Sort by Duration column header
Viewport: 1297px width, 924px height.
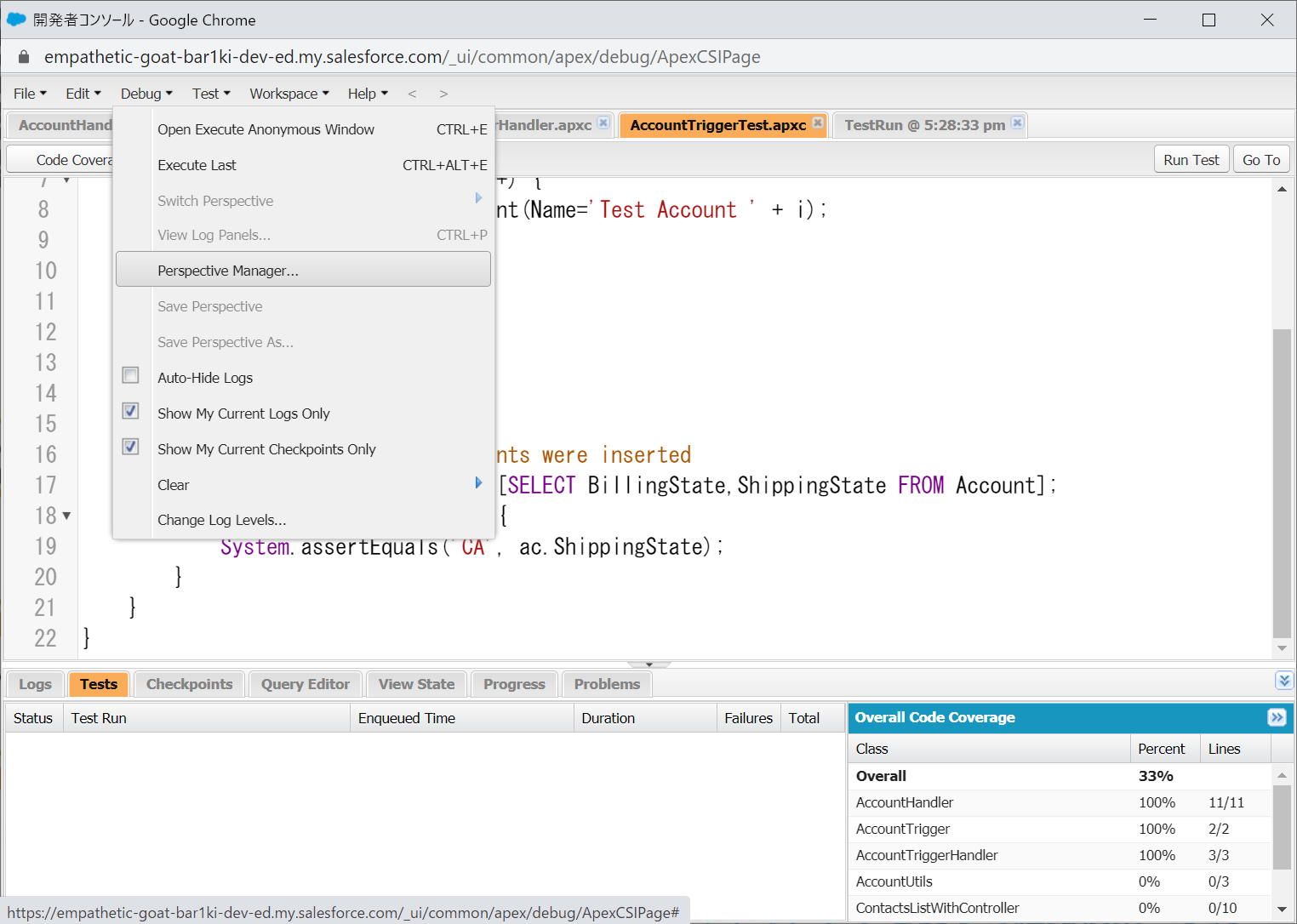tap(645, 718)
